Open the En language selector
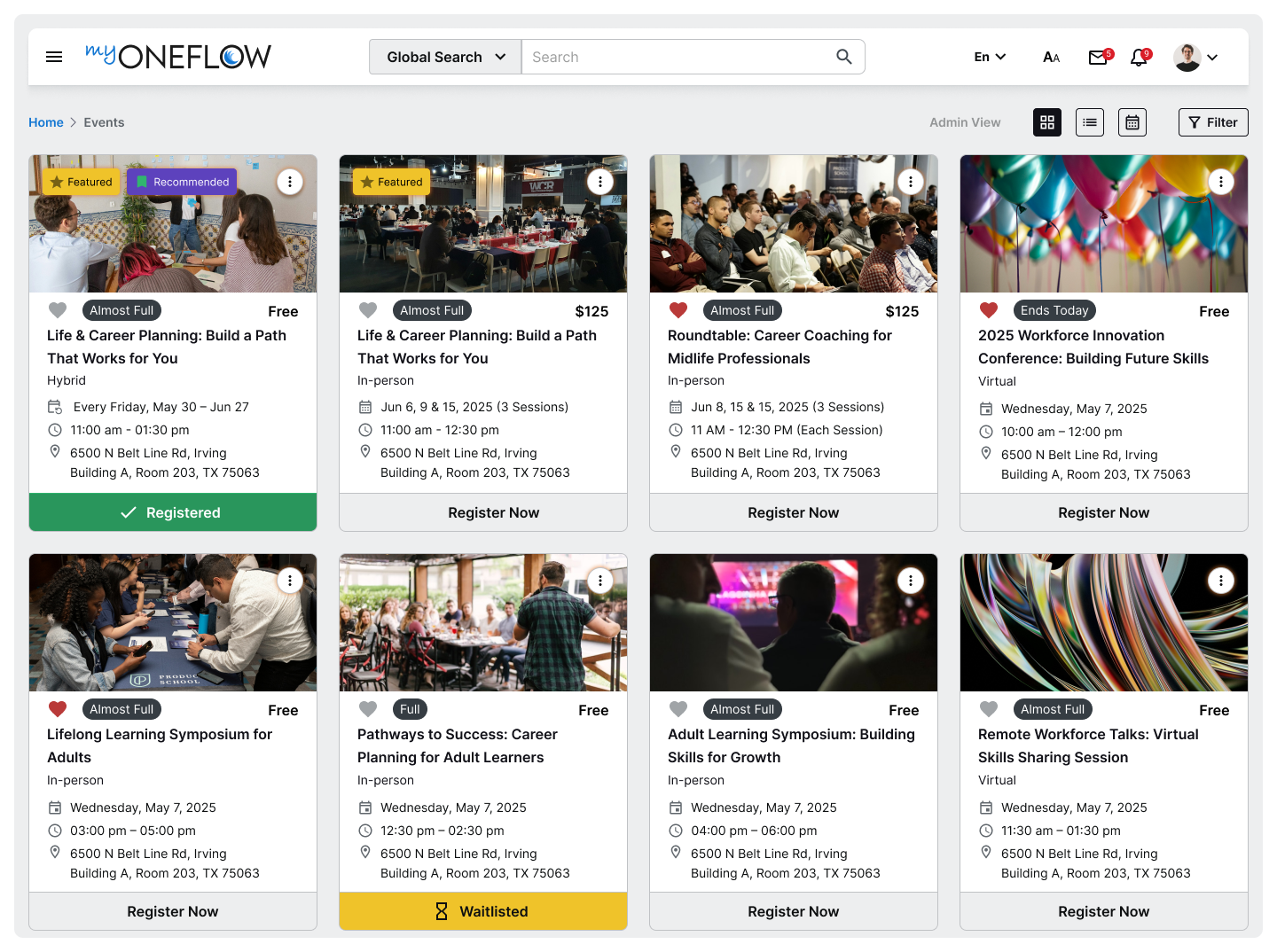The image size is (1277, 952). 990,57
